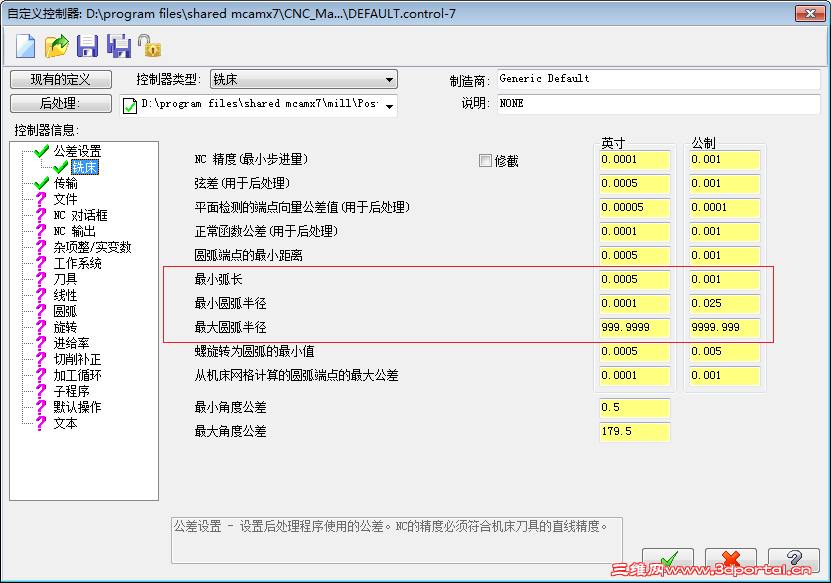Click the New file toolbar icon

[x=25, y=46]
